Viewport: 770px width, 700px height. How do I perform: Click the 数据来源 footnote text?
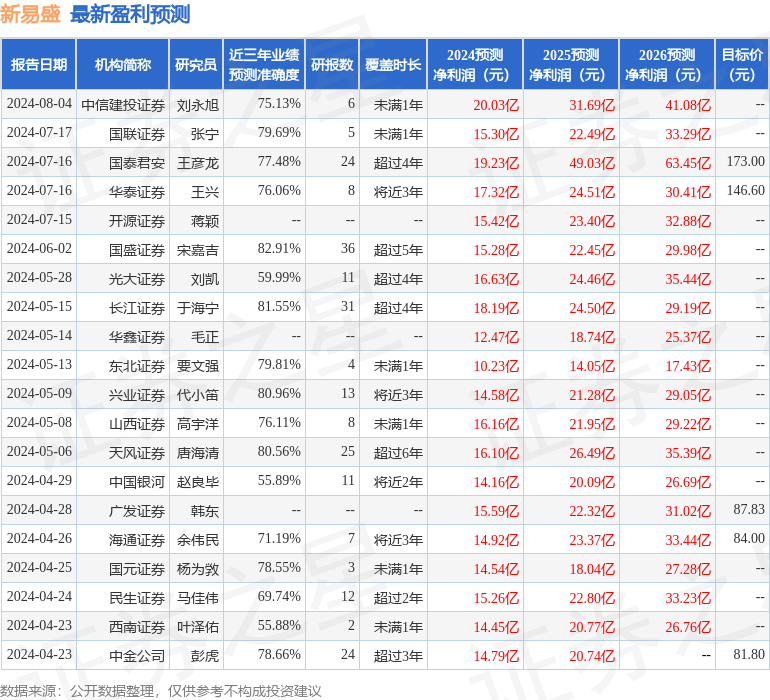pyautogui.click(x=161, y=691)
